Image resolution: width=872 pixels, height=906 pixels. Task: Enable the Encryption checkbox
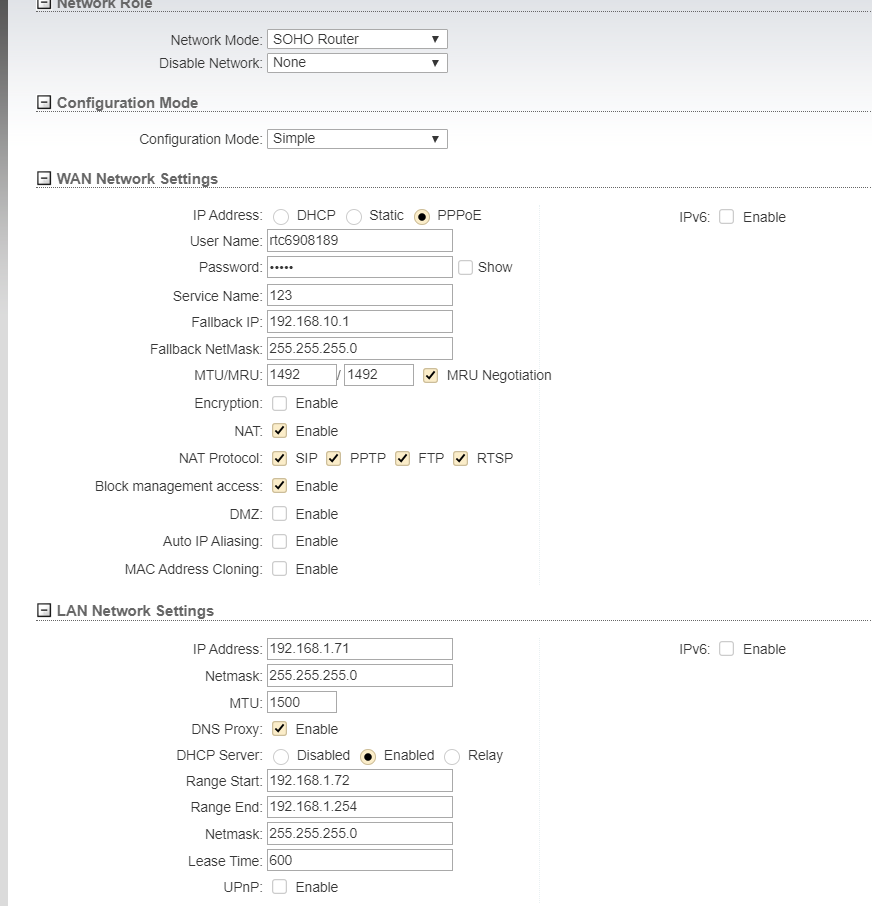coord(280,403)
